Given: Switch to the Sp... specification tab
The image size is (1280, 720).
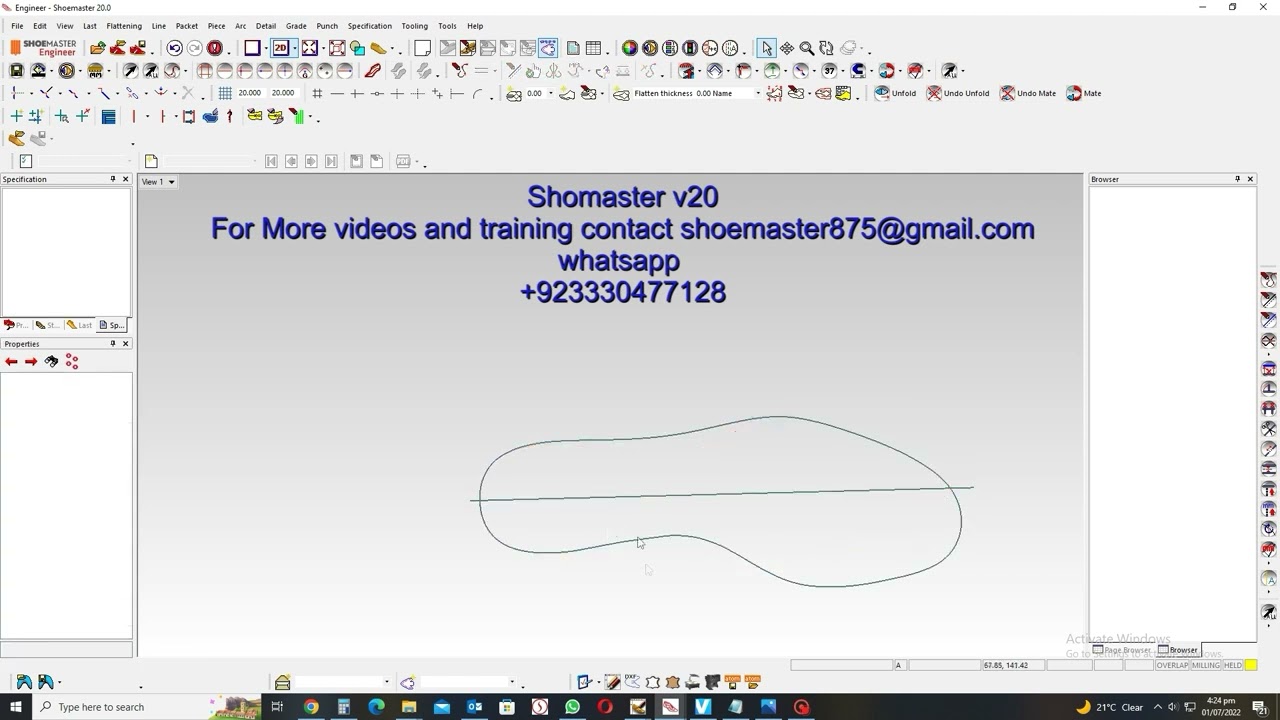Looking at the screenshot, I should [x=112, y=325].
